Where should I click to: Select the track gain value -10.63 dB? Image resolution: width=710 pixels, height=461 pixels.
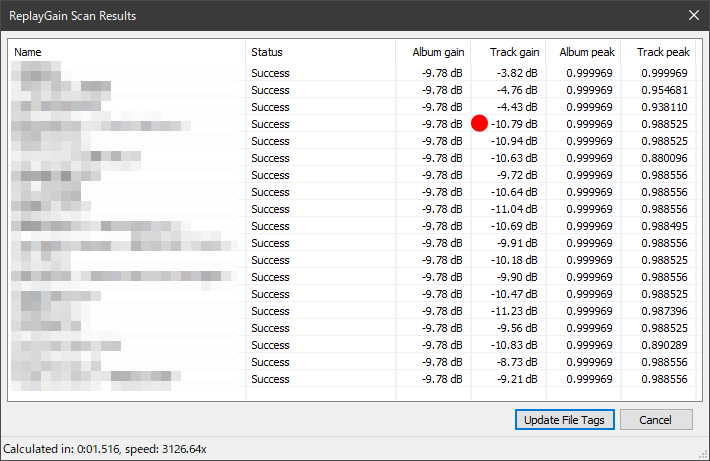point(514,158)
